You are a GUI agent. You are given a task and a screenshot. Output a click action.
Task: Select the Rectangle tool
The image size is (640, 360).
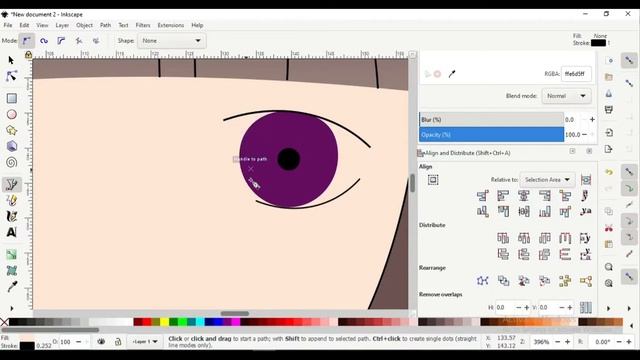11,98
